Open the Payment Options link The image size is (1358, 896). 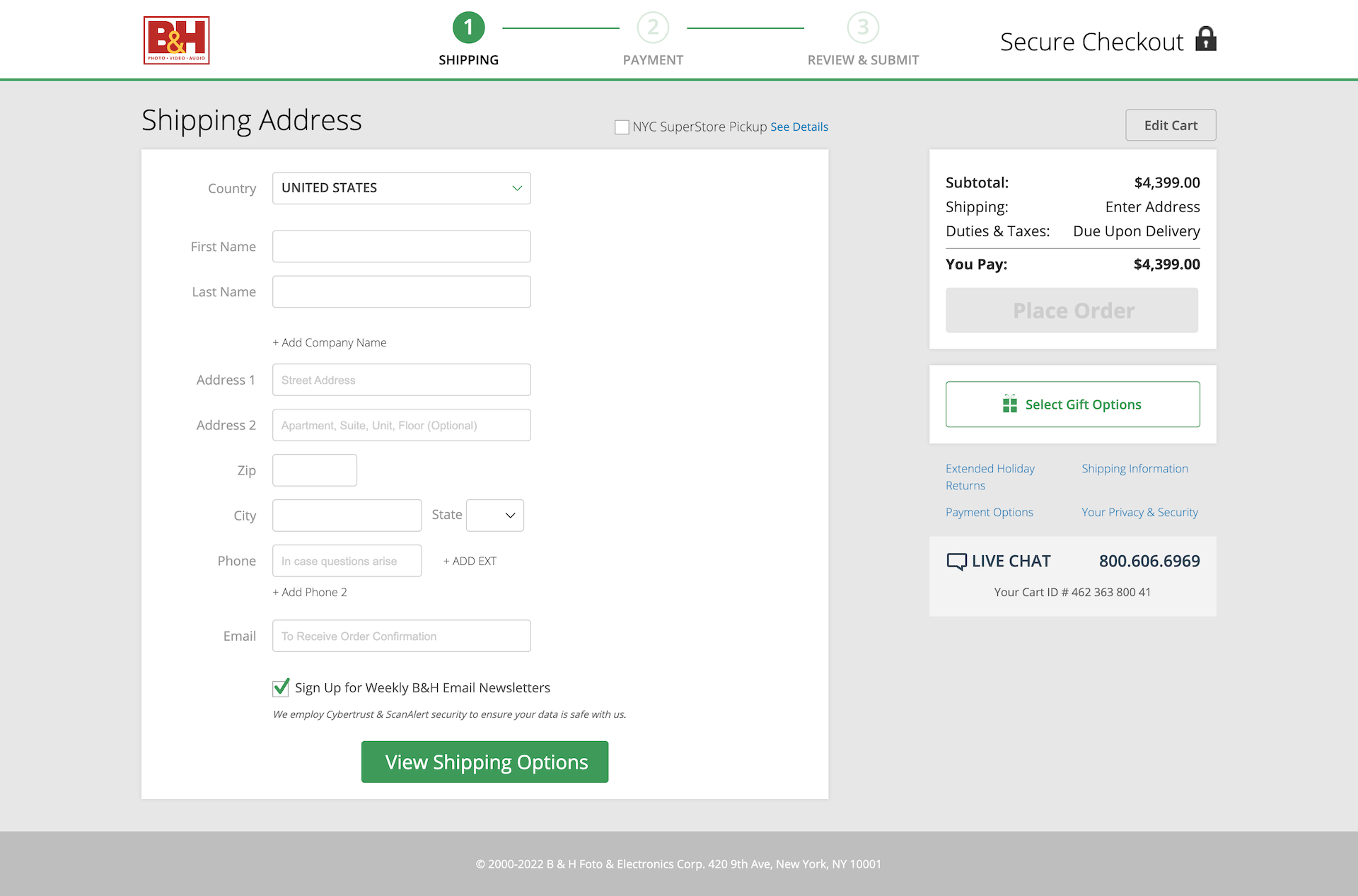989,512
